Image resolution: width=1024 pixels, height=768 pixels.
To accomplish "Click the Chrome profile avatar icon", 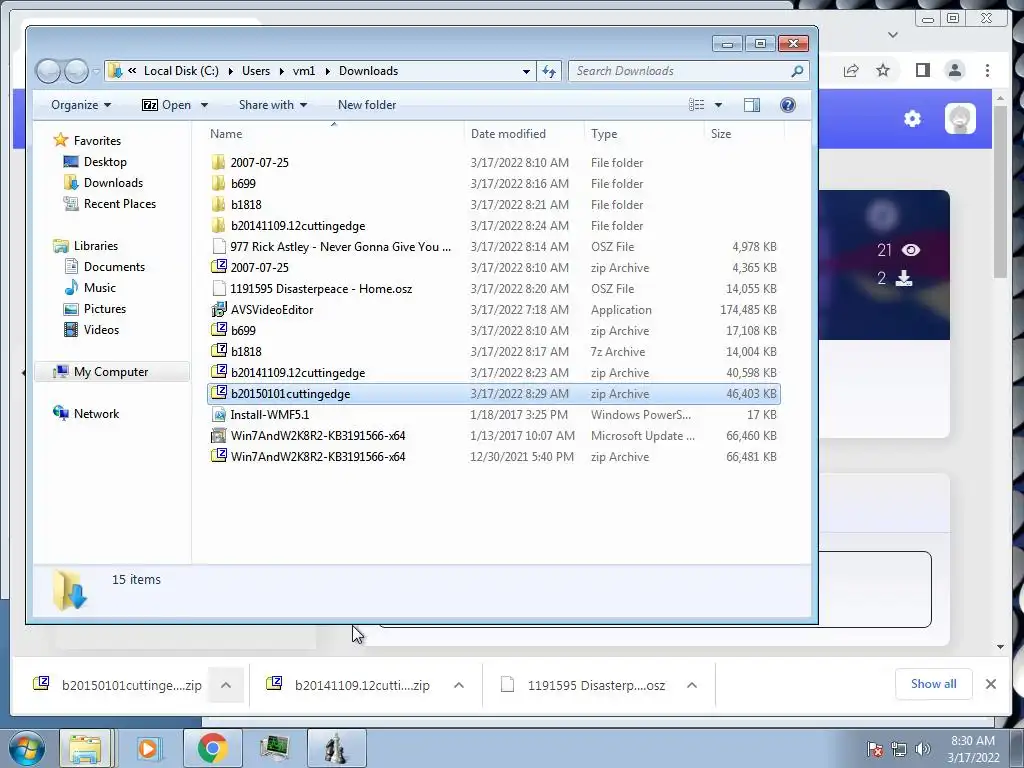I will click(x=955, y=70).
